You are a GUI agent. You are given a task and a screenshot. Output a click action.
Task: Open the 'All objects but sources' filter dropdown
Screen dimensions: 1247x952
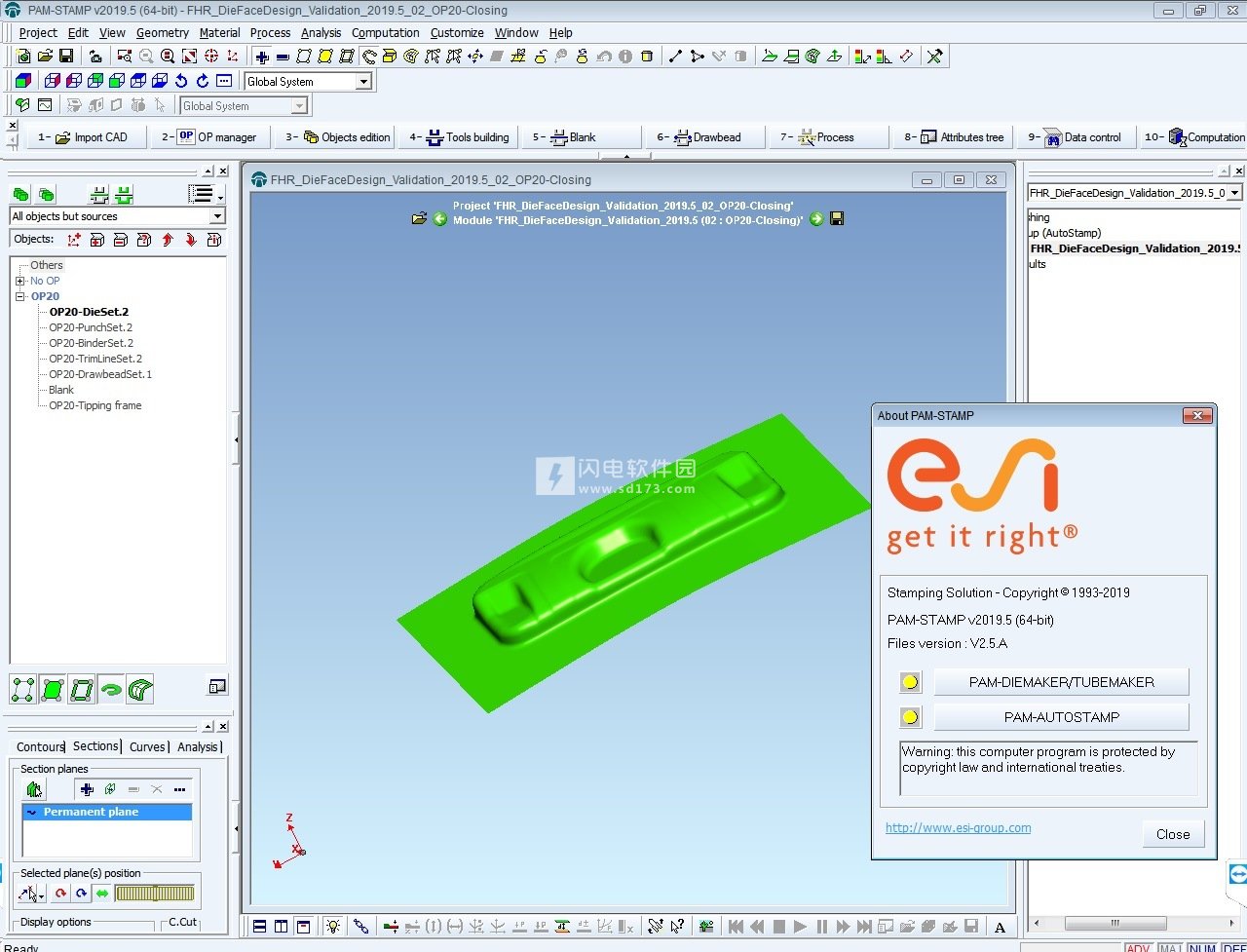[216, 216]
